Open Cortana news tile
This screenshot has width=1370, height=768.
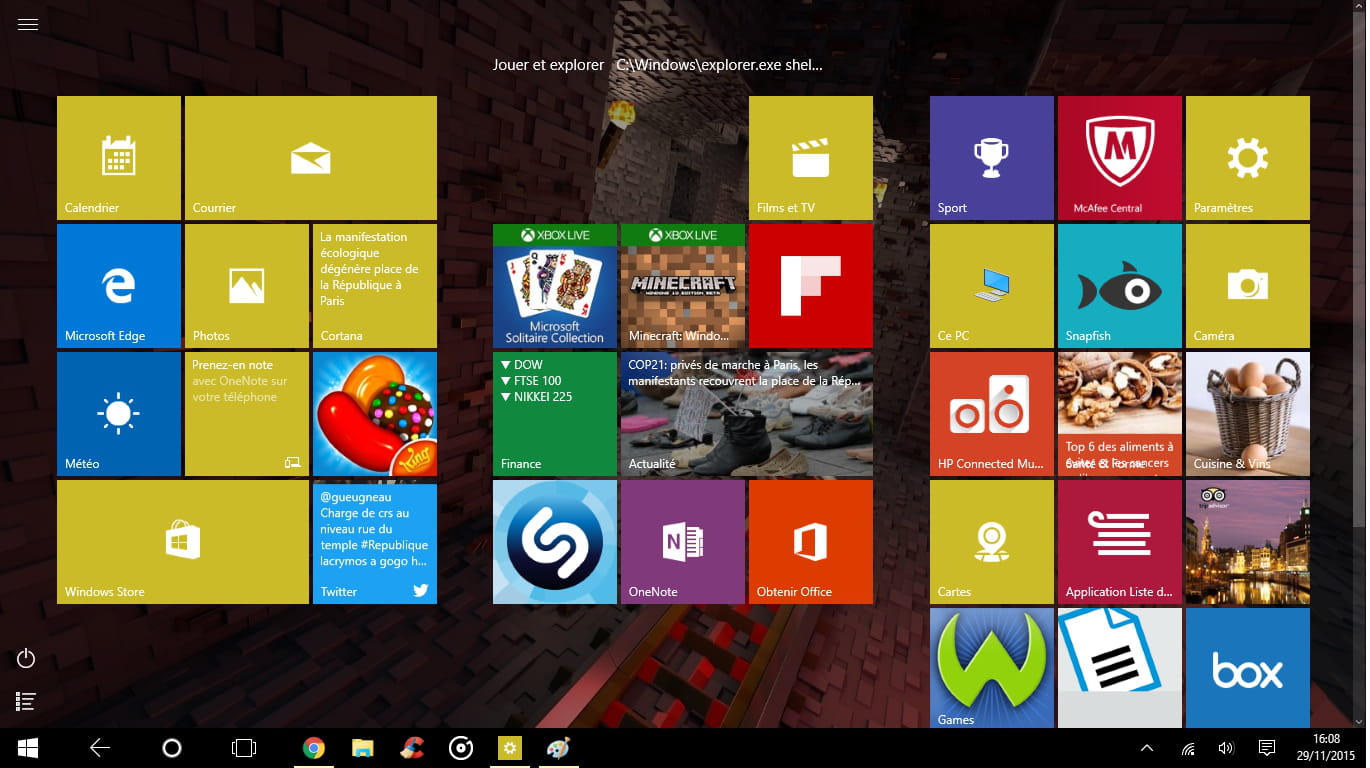[x=375, y=286]
